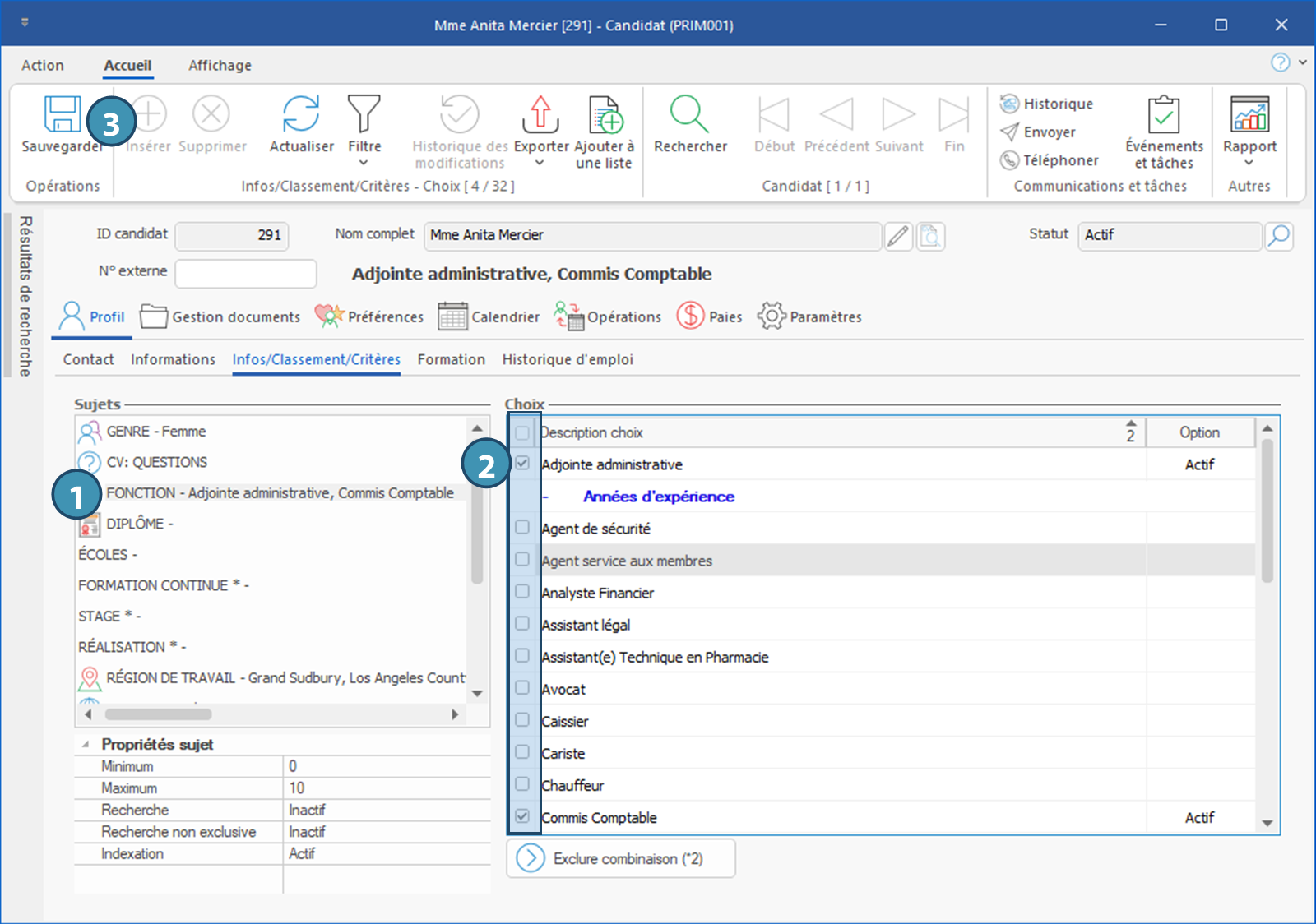Click the N° externe input field

pyautogui.click(x=246, y=274)
